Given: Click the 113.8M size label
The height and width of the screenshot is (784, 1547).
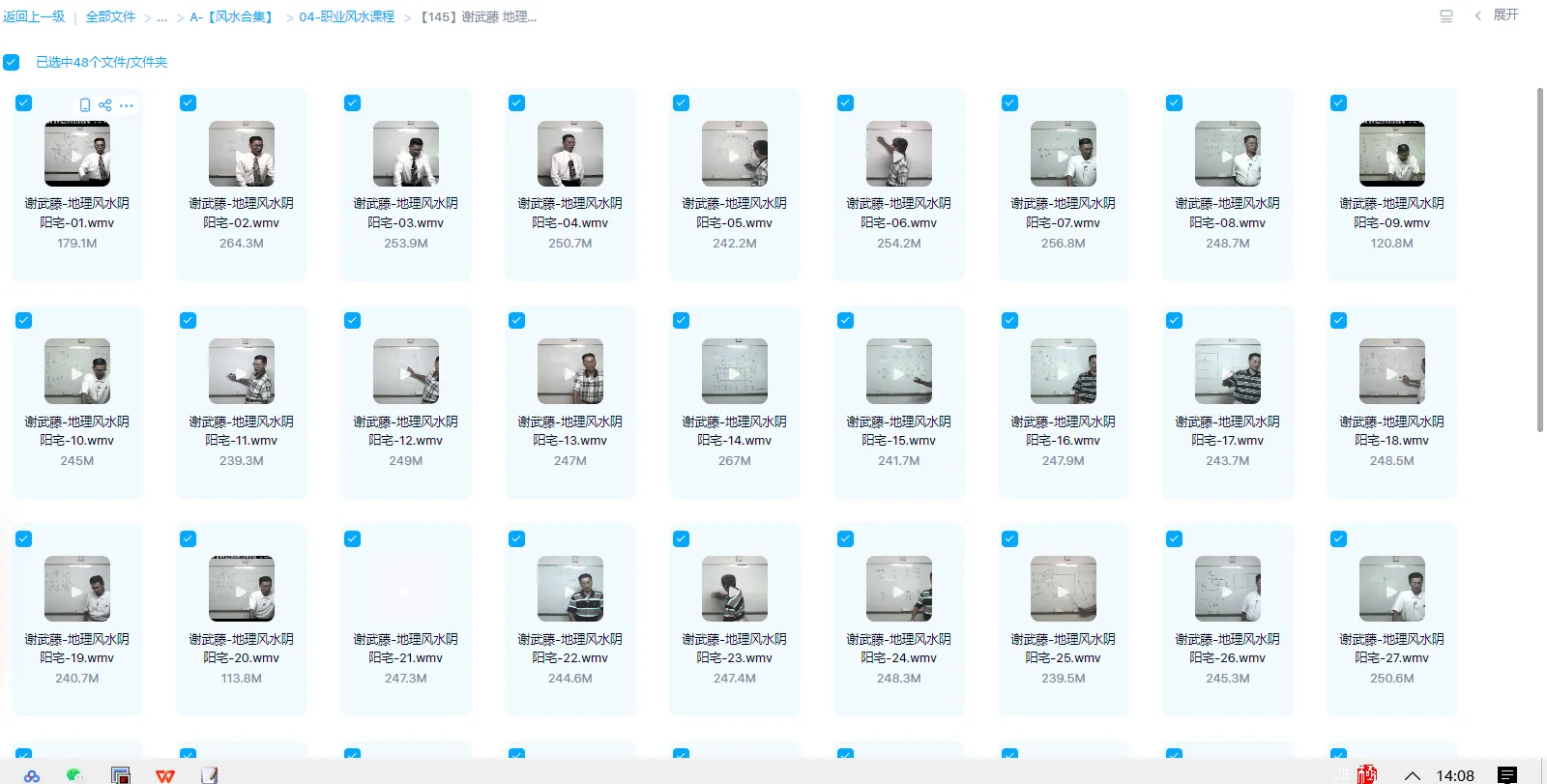Looking at the screenshot, I should [242, 679].
